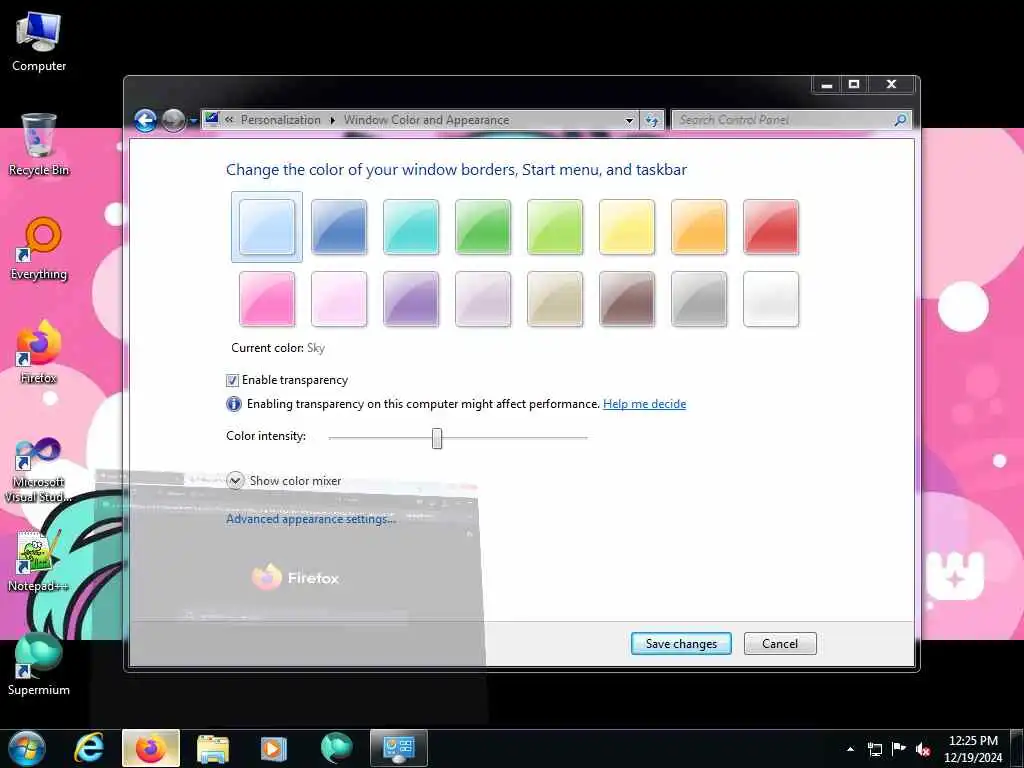Select the Supermium desktop shortcut
Screen dimensions: 1024x768
click(x=39, y=665)
